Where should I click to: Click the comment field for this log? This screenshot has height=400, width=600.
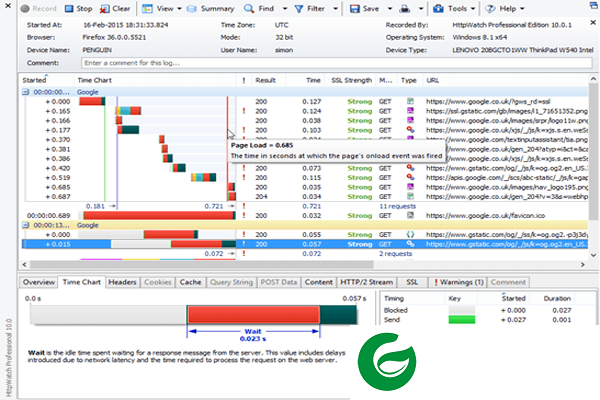click(x=337, y=63)
